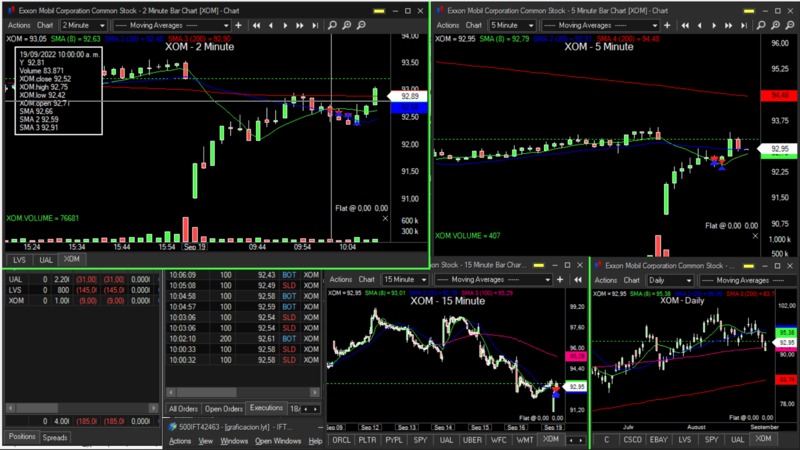
Task: Click the add study plus icon in 2 Minute chart
Action: (x=237, y=24)
